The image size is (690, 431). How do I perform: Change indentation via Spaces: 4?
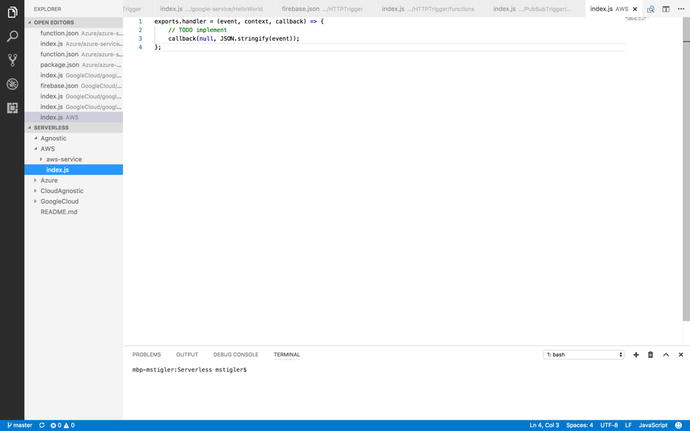[x=580, y=425]
